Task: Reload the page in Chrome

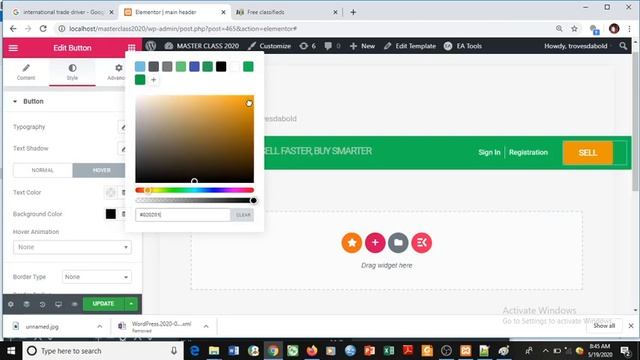Action: (x=43, y=29)
